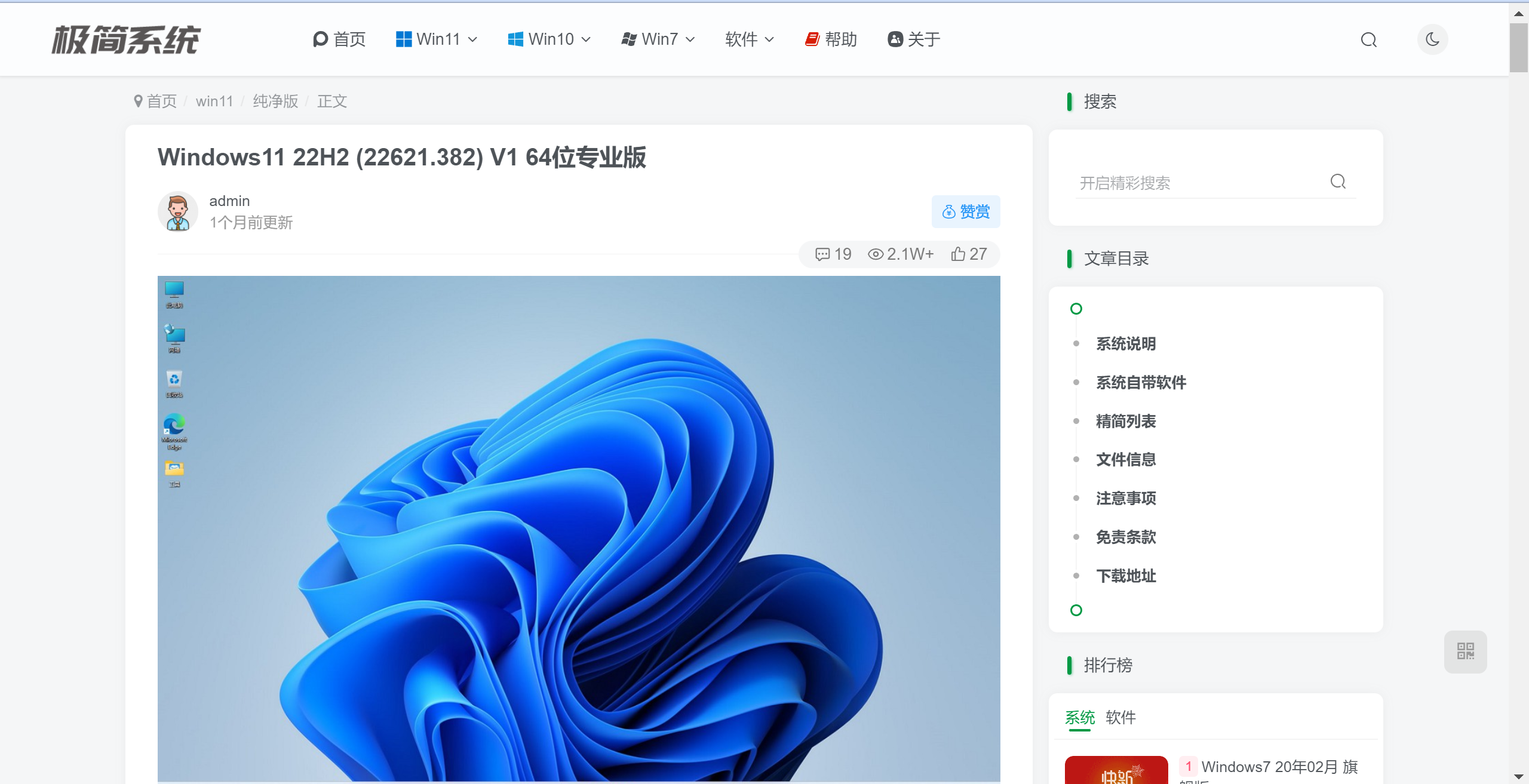Click the page vertical scrollbar thumb
This screenshot has width=1529, height=784.
click(x=1518, y=48)
